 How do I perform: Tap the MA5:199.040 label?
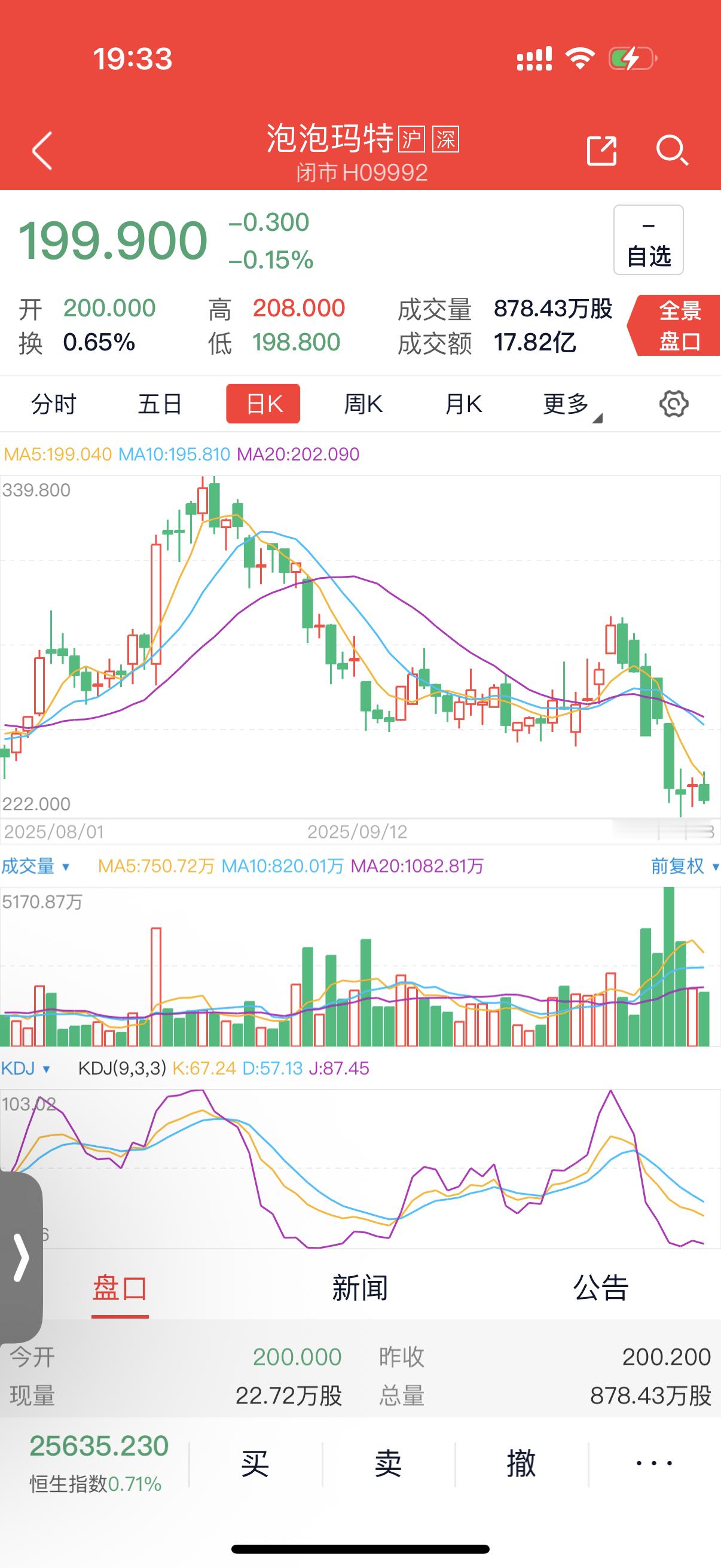point(58,454)
